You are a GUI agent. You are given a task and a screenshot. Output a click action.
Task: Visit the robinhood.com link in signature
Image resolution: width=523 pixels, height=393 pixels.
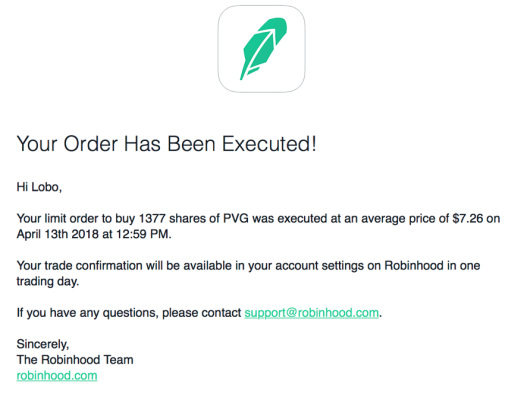point(57,376)
